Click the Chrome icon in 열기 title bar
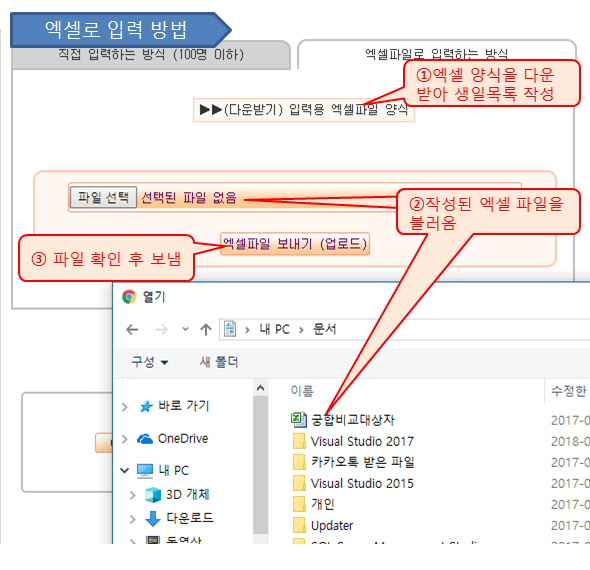590x570 pixels. tap(129, 297)
